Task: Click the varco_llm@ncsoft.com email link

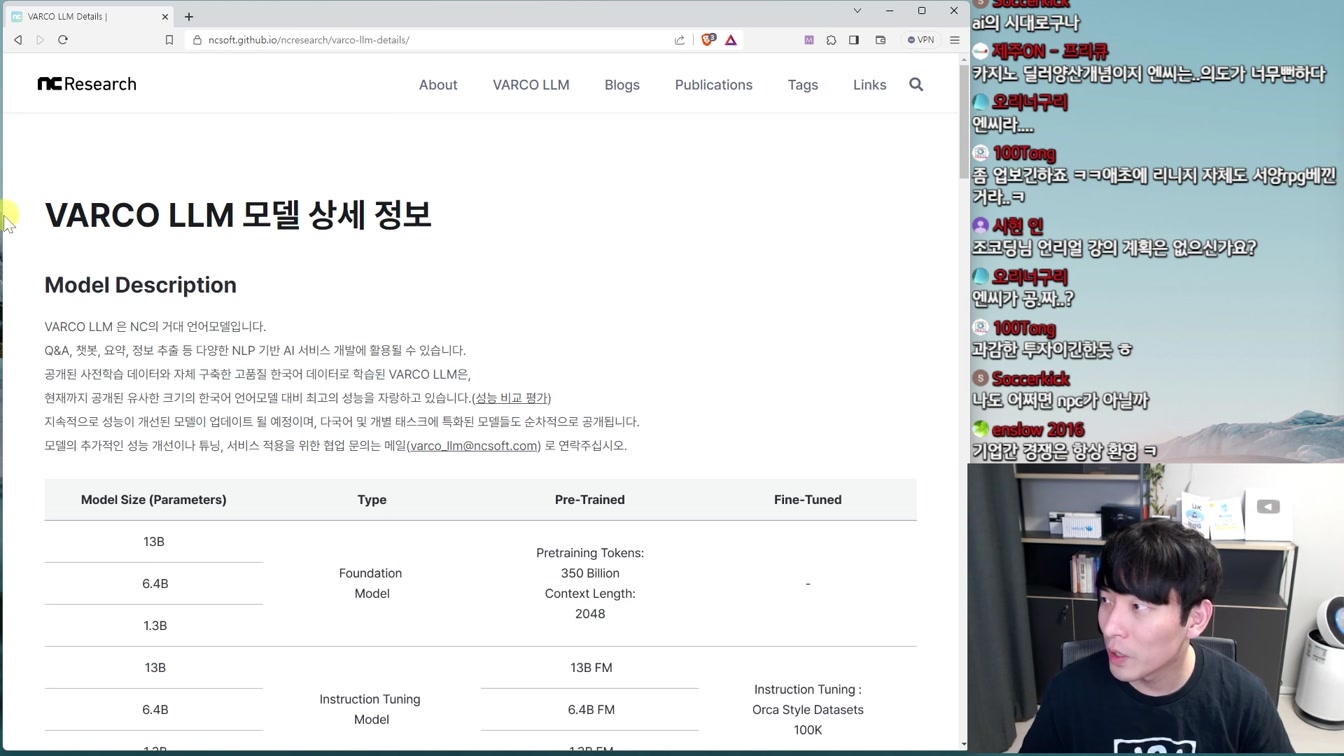Action: (x=474, y=446)
